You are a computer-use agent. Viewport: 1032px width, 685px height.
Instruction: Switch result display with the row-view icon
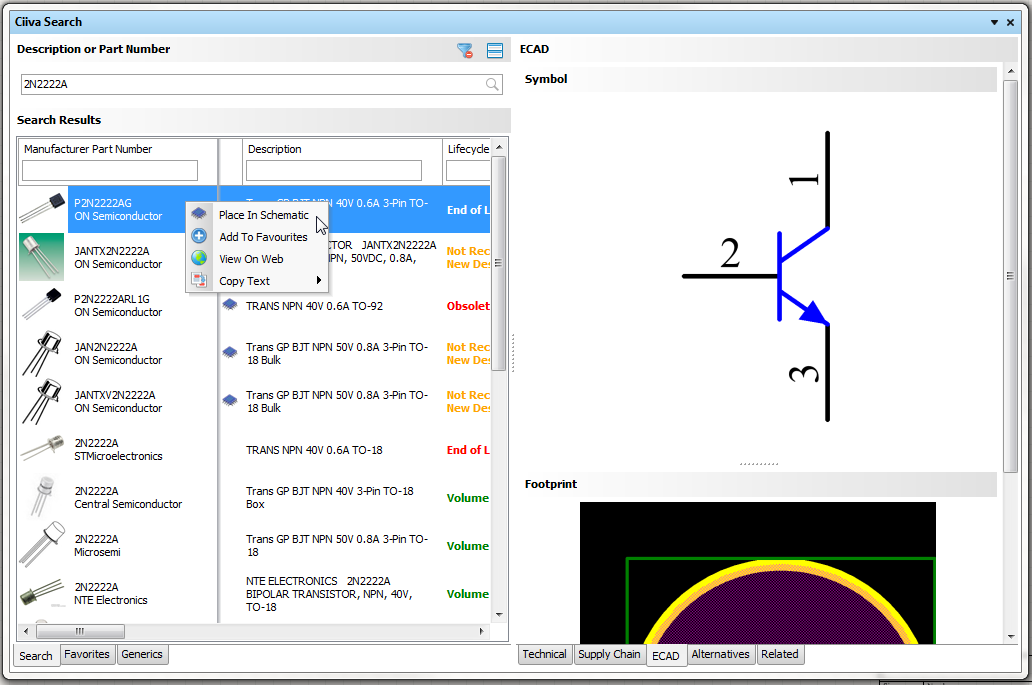coord(494,50)
